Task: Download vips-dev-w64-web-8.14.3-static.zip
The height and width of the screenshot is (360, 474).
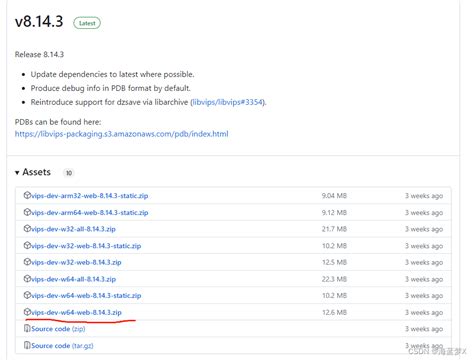Action: point(86,295)
